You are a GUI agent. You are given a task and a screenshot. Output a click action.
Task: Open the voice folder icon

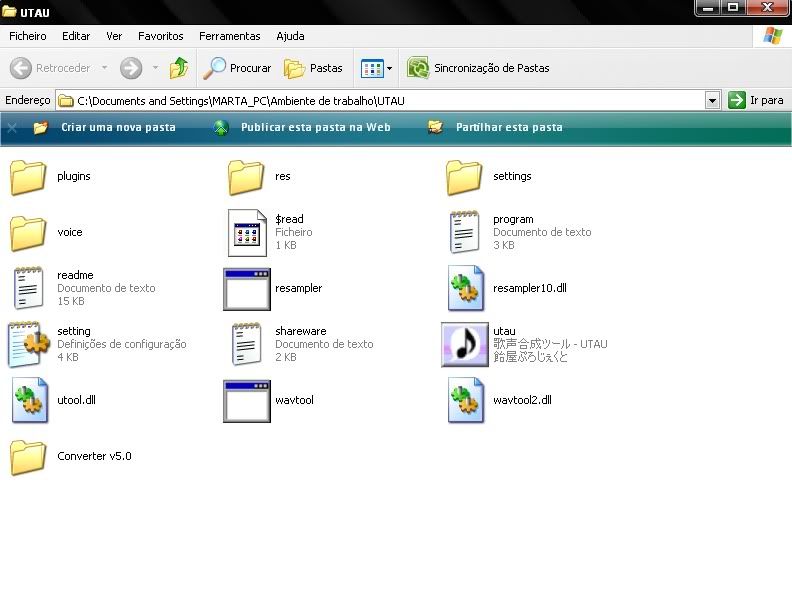click(28, 233)
